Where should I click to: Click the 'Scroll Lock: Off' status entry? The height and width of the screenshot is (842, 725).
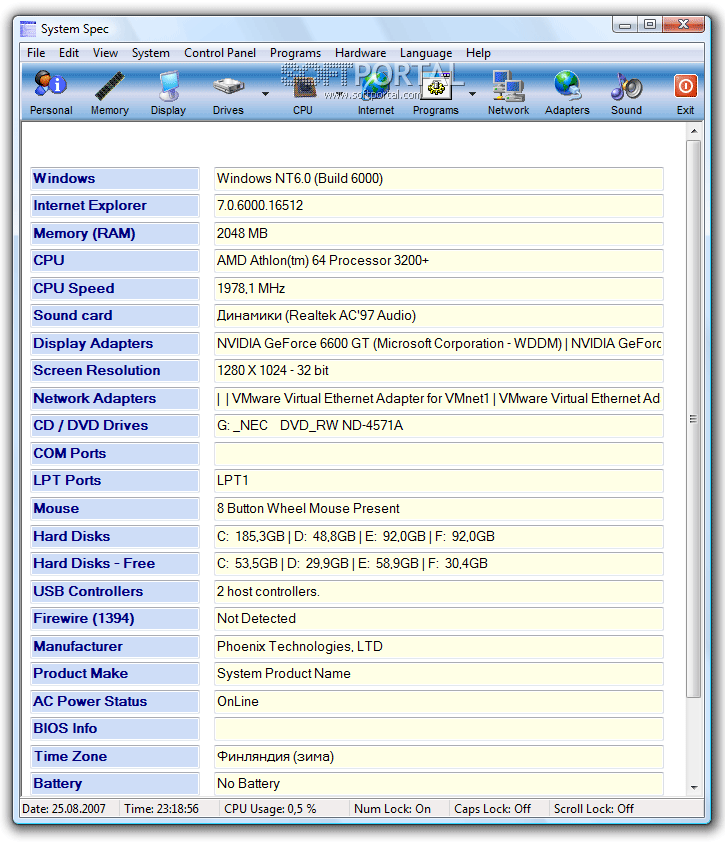[594, 809]
